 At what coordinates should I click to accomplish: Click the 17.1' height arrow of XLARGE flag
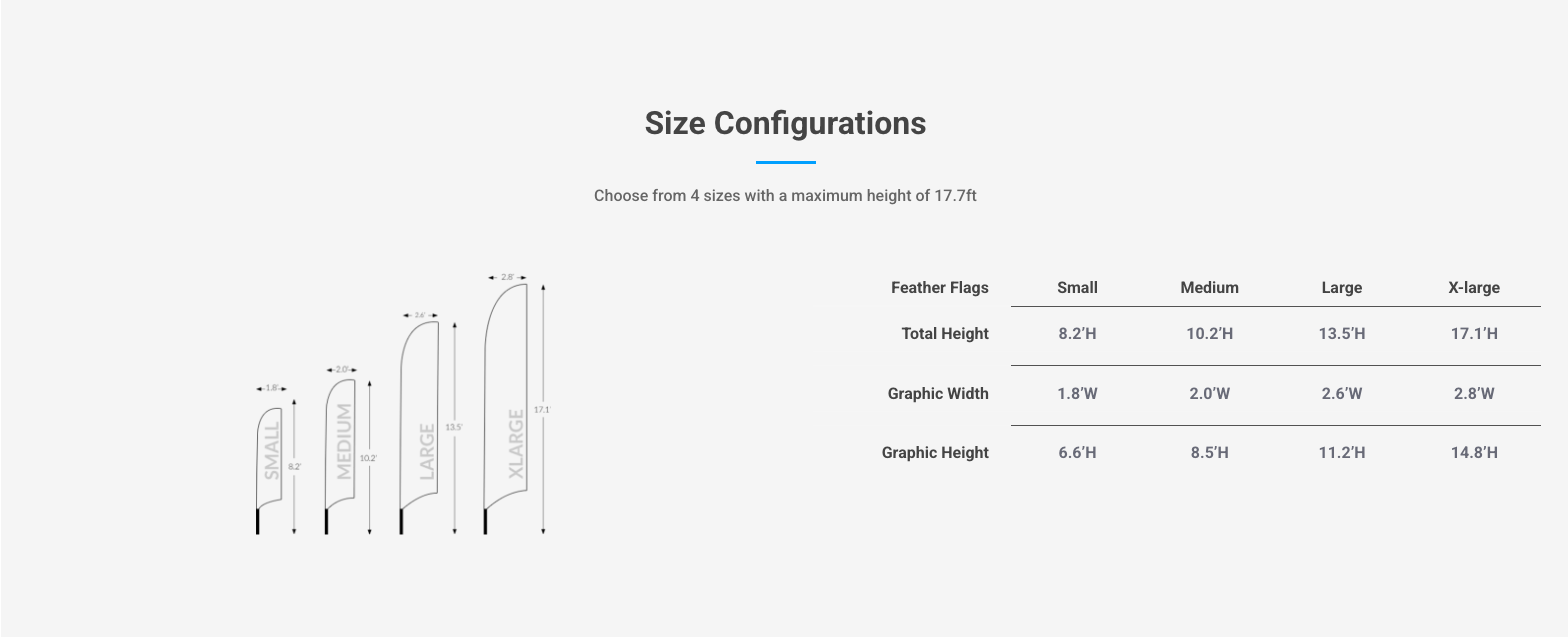543,409
